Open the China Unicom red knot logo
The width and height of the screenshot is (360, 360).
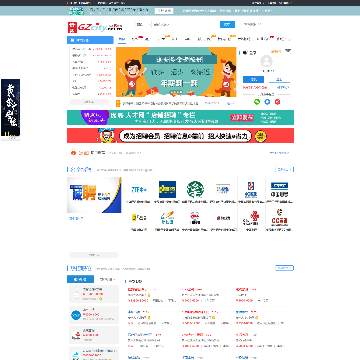(x=251, y=218)
